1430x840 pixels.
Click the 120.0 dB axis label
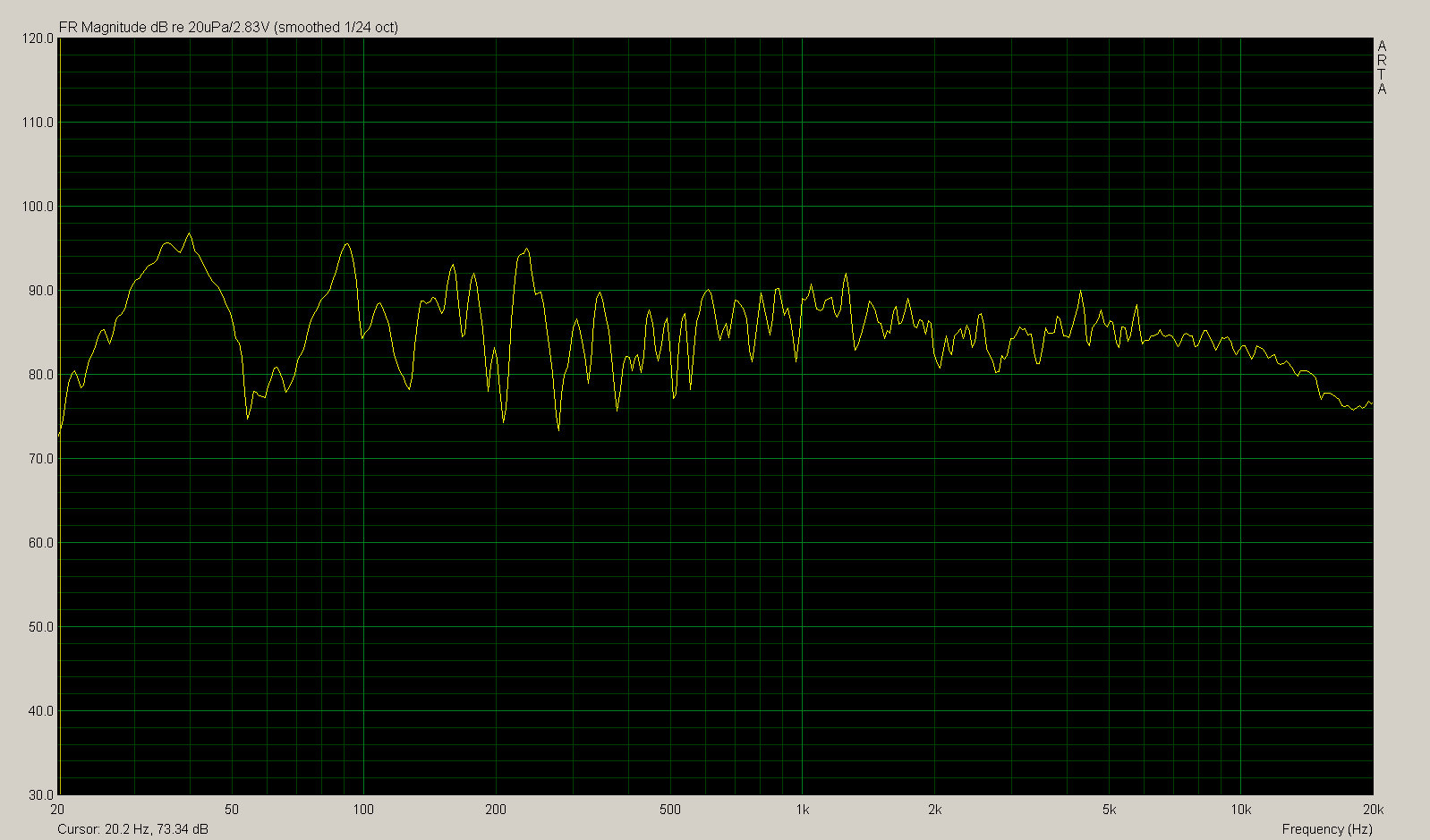[38, 38]
